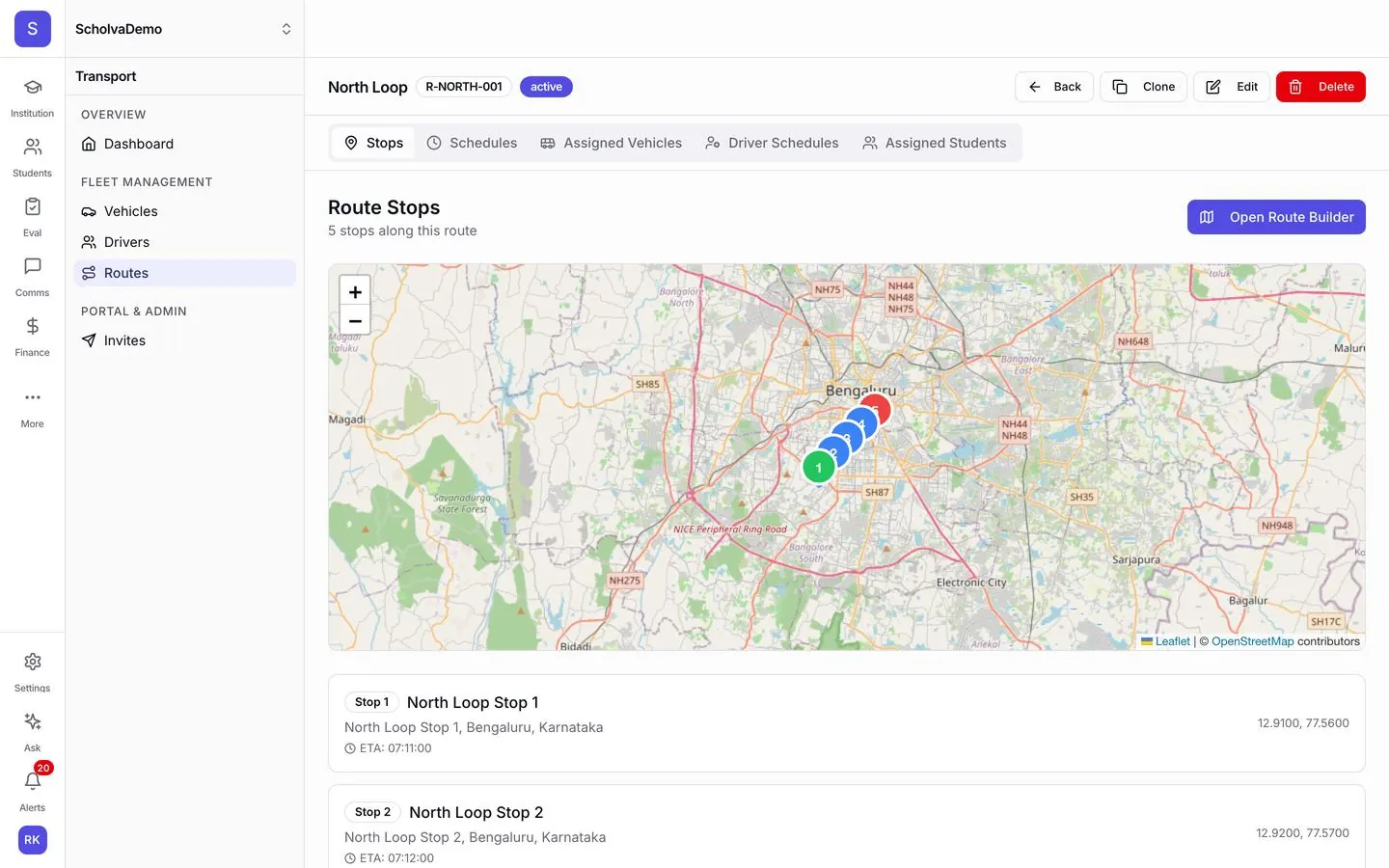Viewport: 1389px width, 868px height.
Task: Go to Students in the icon rail
Action: [x=32, y=158]
